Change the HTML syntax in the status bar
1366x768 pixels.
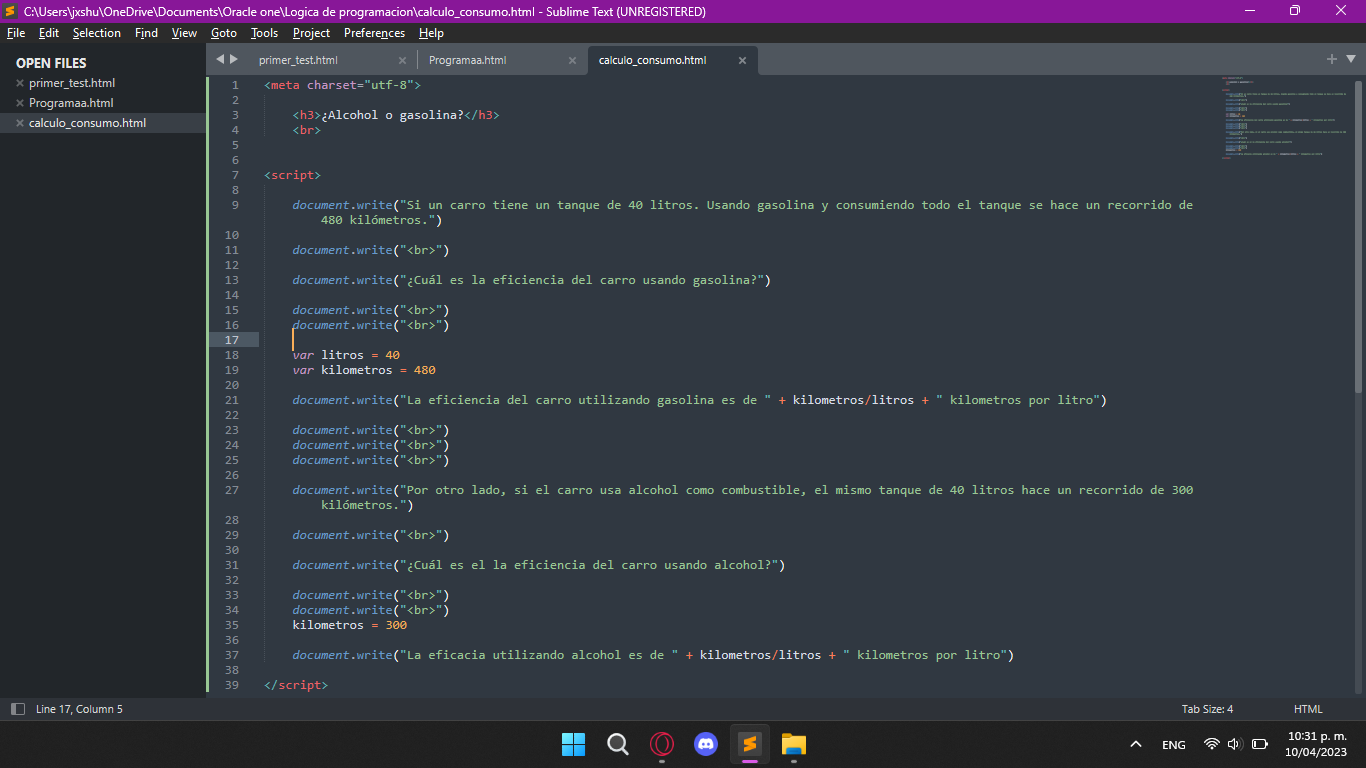click(1308, 709)
